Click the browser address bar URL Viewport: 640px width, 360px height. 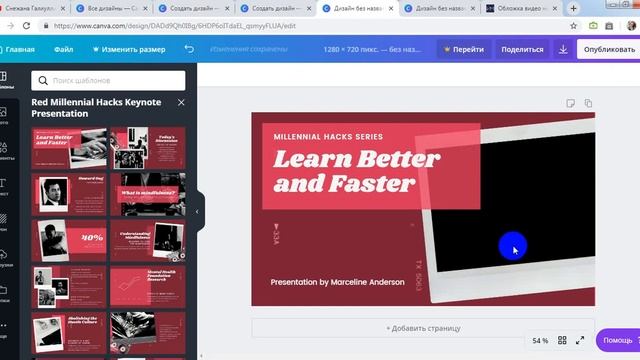point(175,26)
